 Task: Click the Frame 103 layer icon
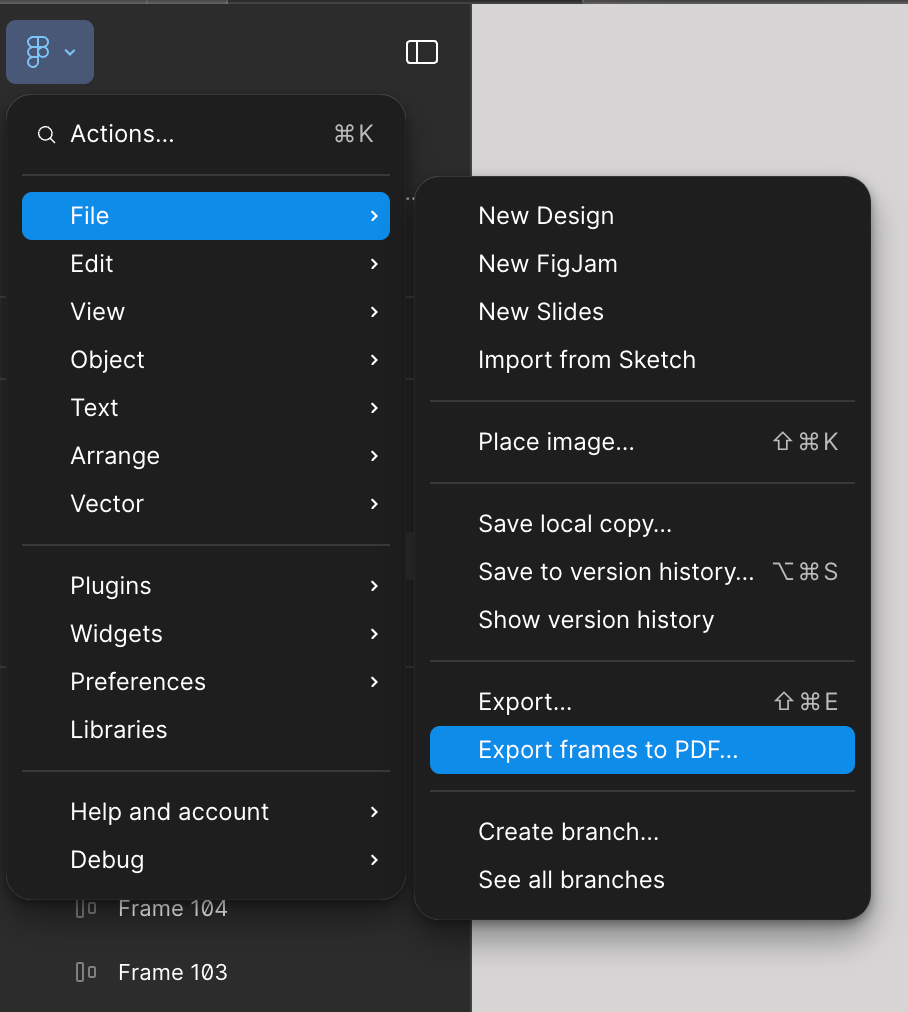coord(86,972)
